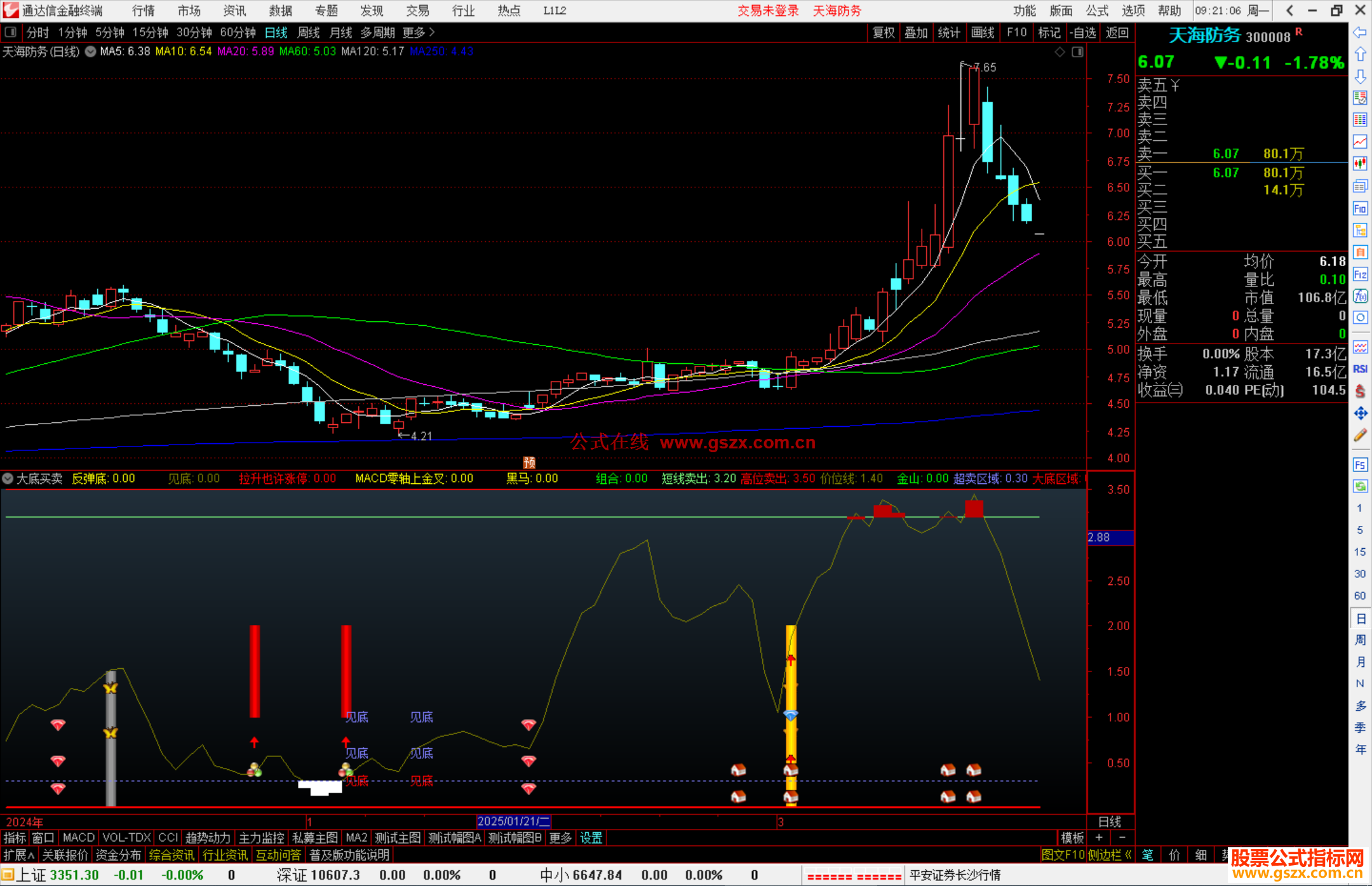1372x886 pixels.
Task: Open the 复权 adjustment dropdown
Action: (883, 32)
